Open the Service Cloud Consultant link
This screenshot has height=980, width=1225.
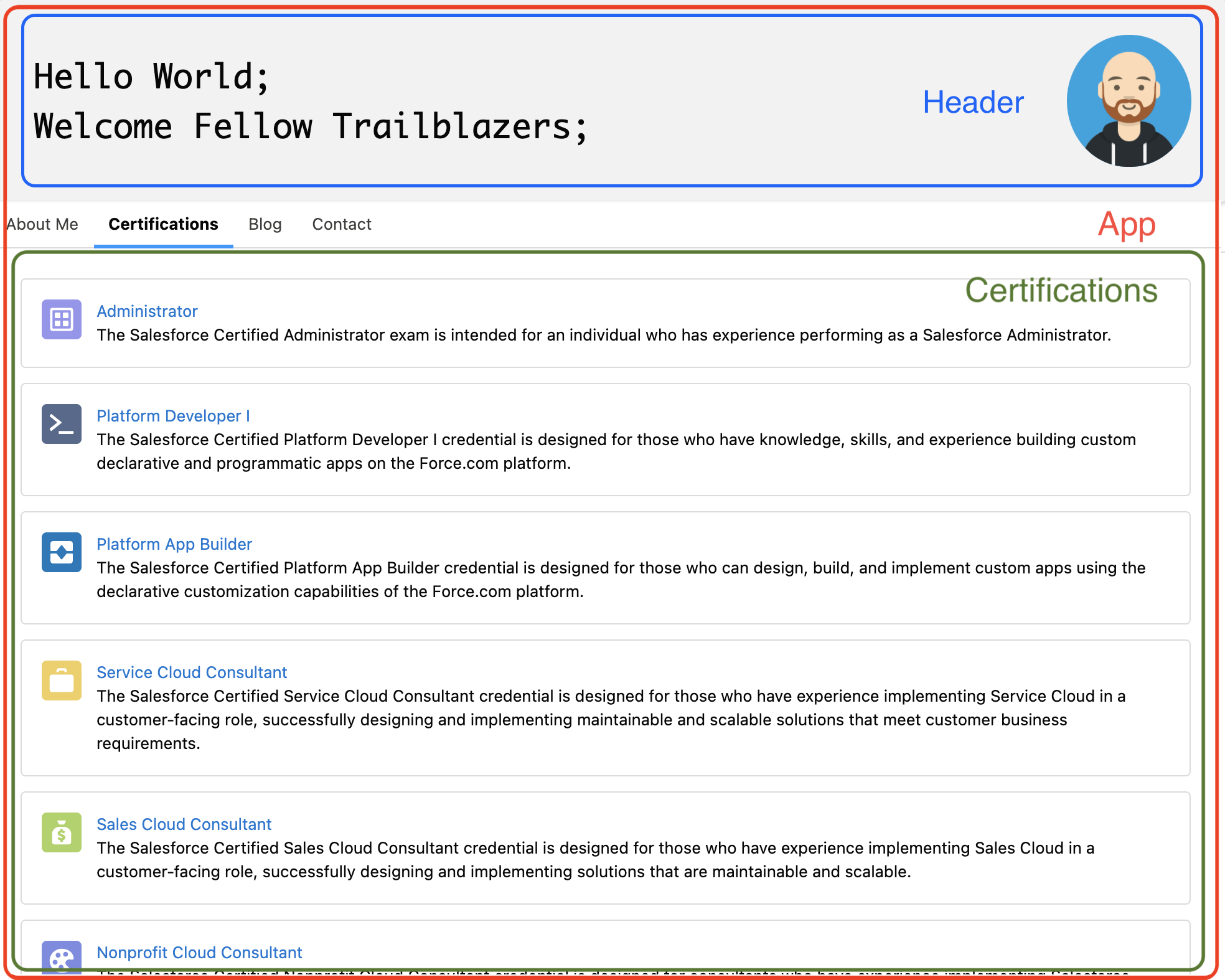point(192,672)
